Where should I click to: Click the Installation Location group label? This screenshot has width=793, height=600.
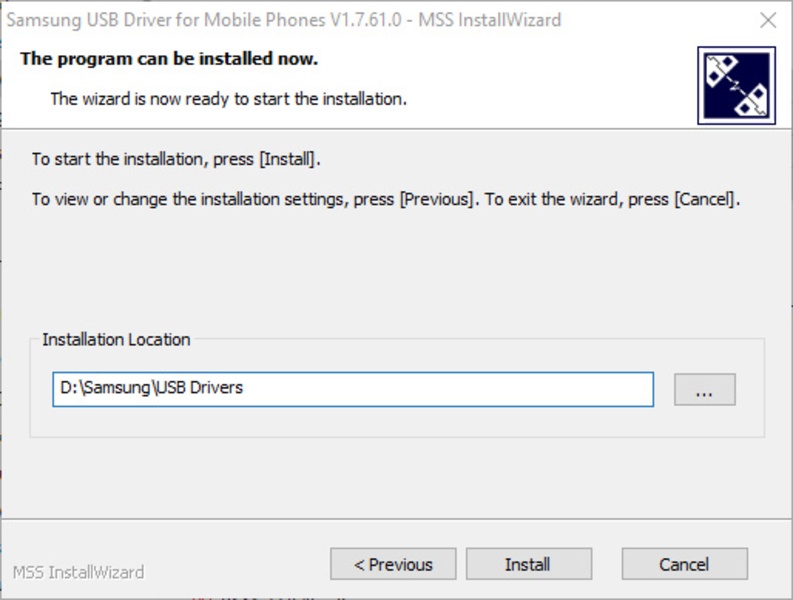tap(116, 340)
